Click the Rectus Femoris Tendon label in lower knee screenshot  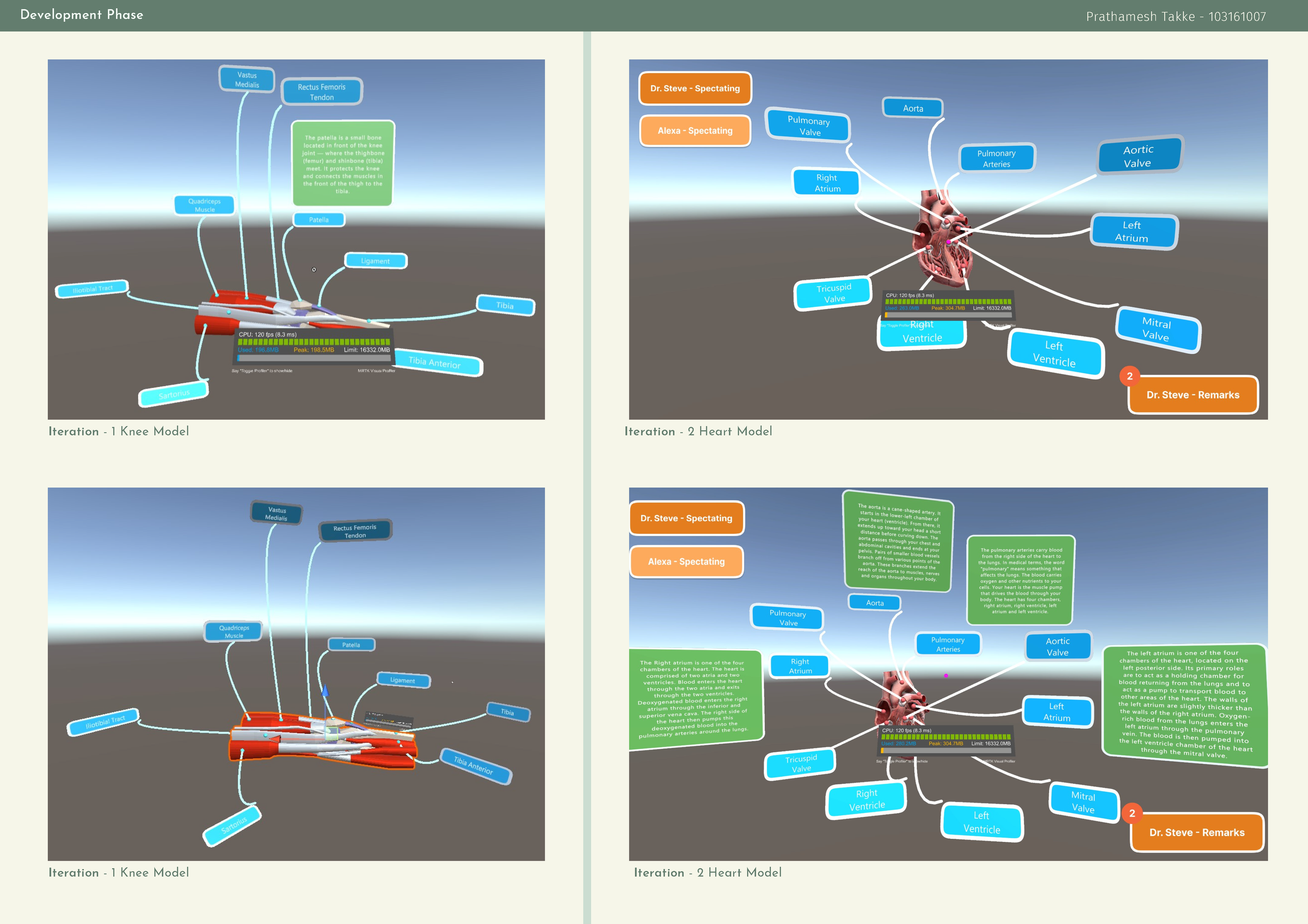pos(355,531)
